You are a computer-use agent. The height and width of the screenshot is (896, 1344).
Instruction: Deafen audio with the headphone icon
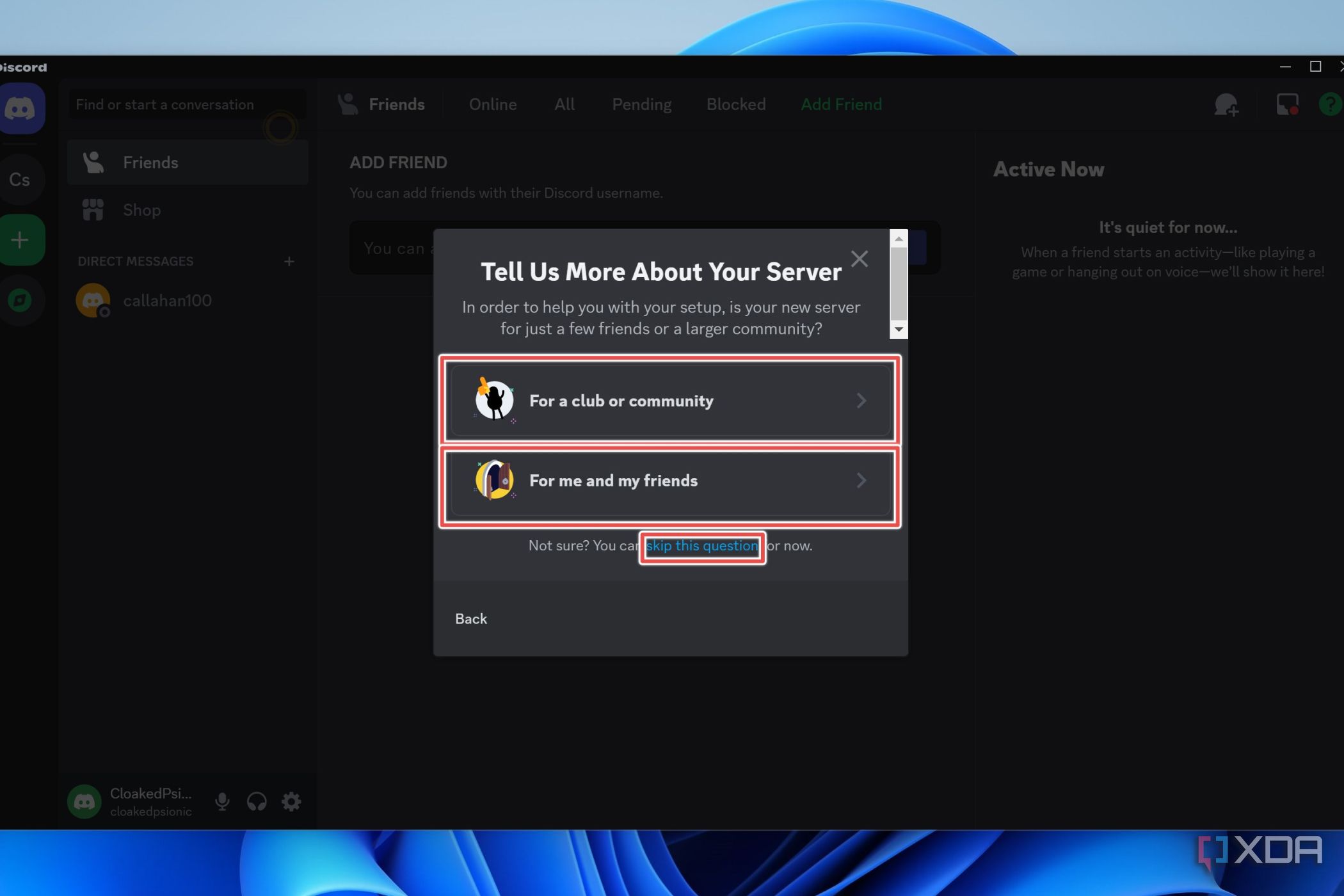[x=257, y=801]
